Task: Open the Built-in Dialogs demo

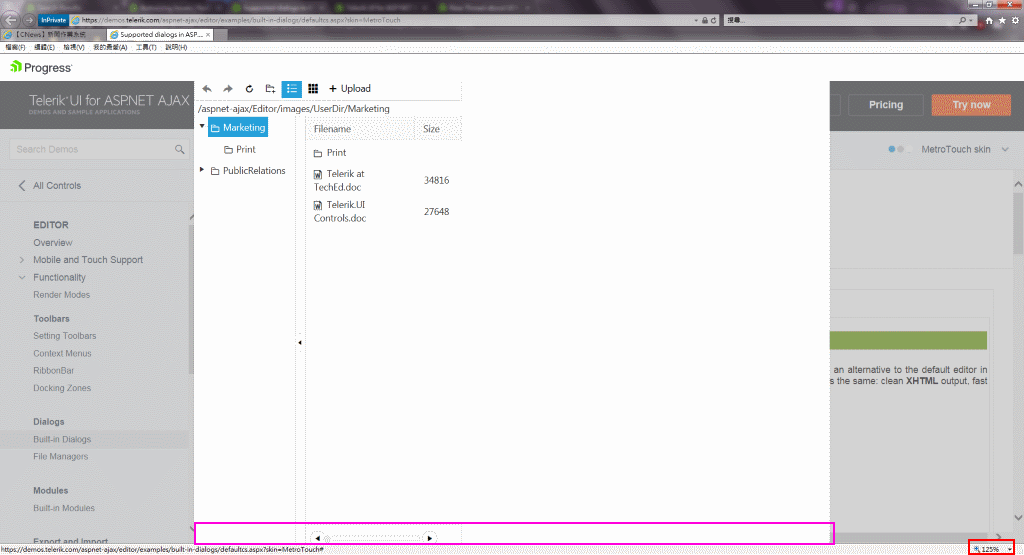Action: [x=62, y=439]
